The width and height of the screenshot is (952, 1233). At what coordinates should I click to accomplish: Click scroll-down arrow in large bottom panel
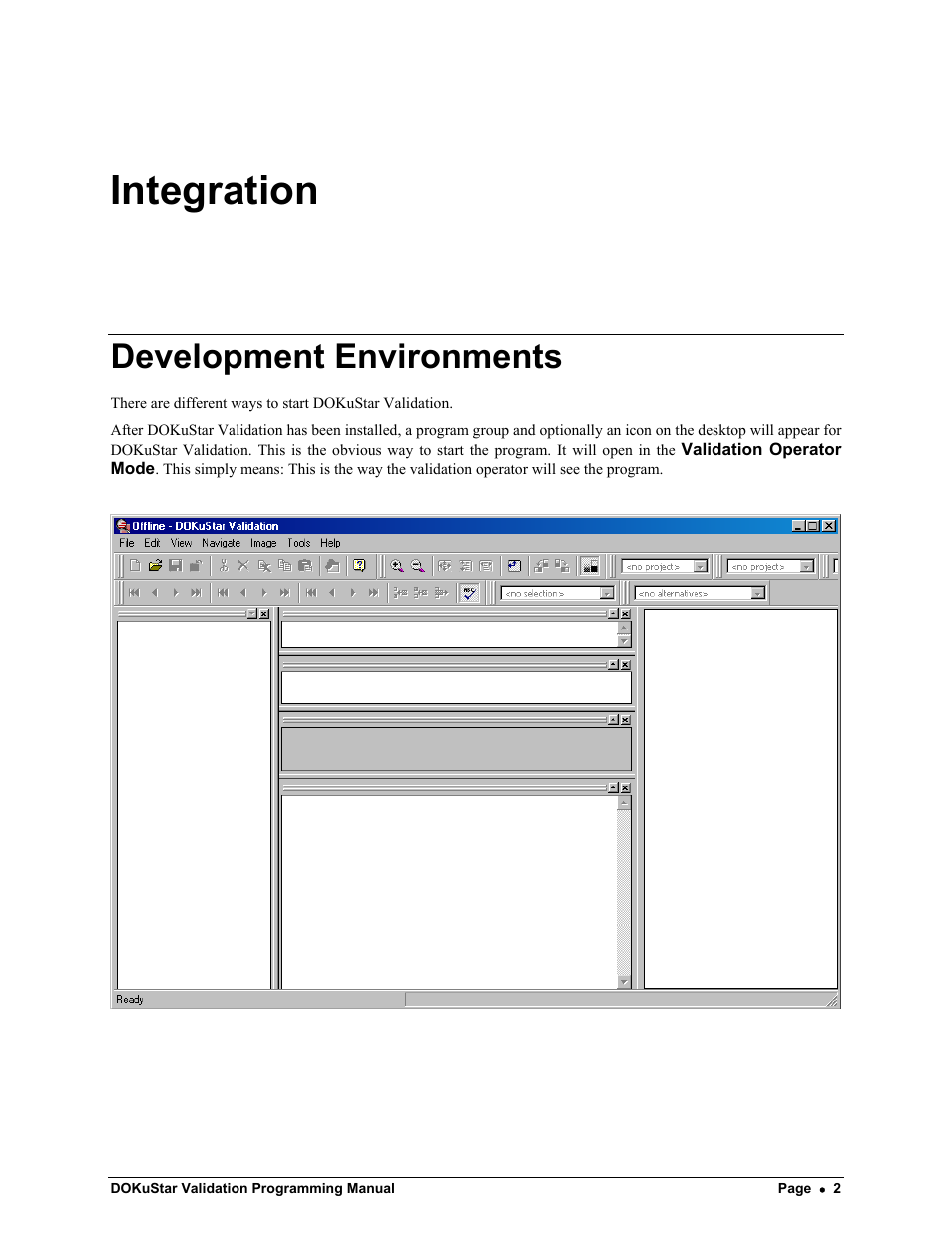click(x=624, y=982)
